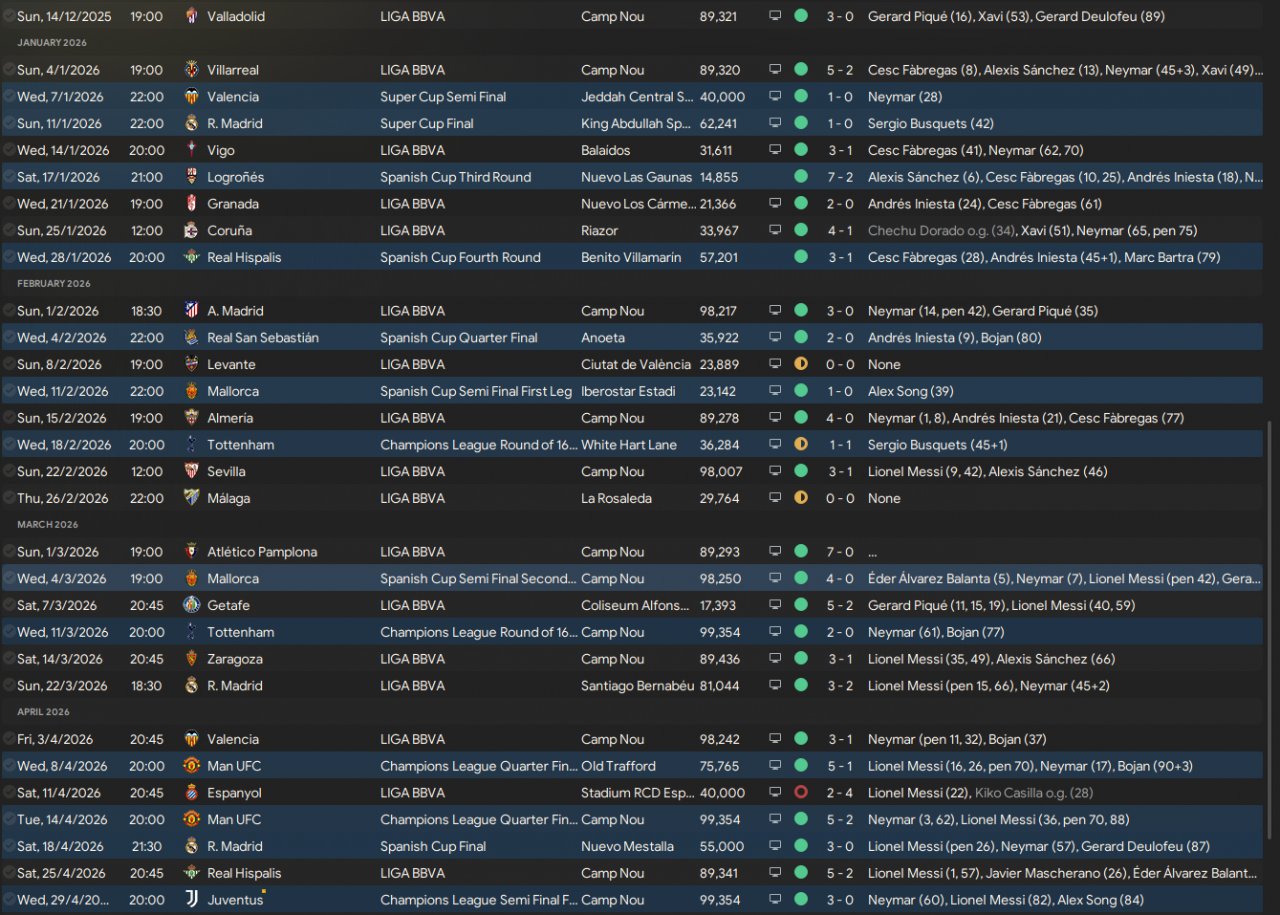Click the tick icon beside the Getafe fixture date
The width and height of the screenshot is (1280, 915).
pyautogui.click(x=9, y=606)
